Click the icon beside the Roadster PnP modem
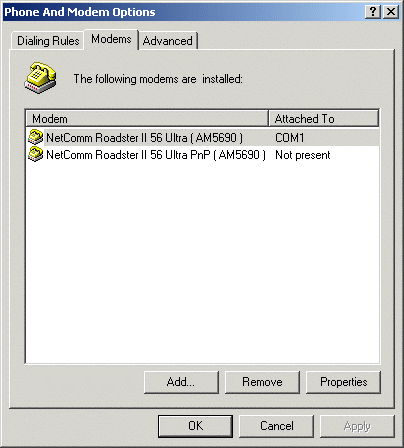The image size is (404, 448). (x=35, y=154)
